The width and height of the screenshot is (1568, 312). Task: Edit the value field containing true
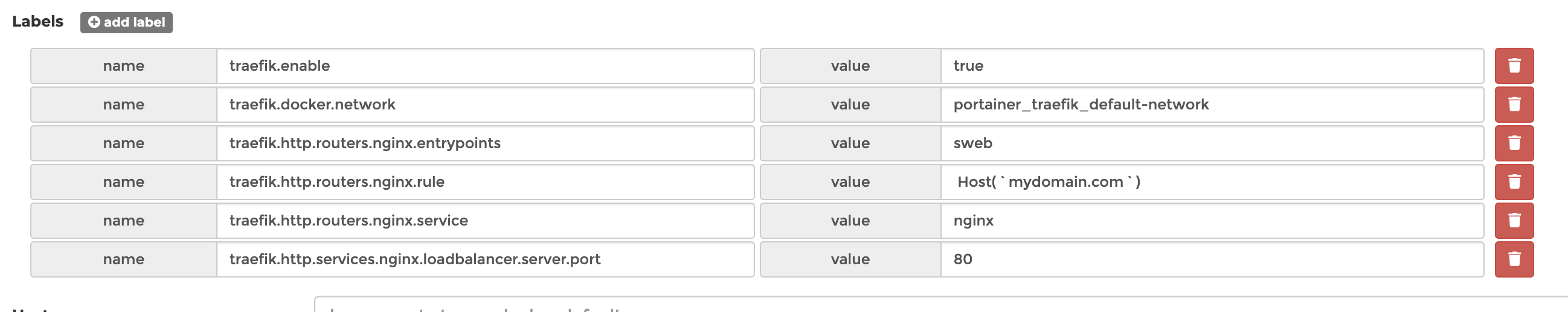point(1211,66)
